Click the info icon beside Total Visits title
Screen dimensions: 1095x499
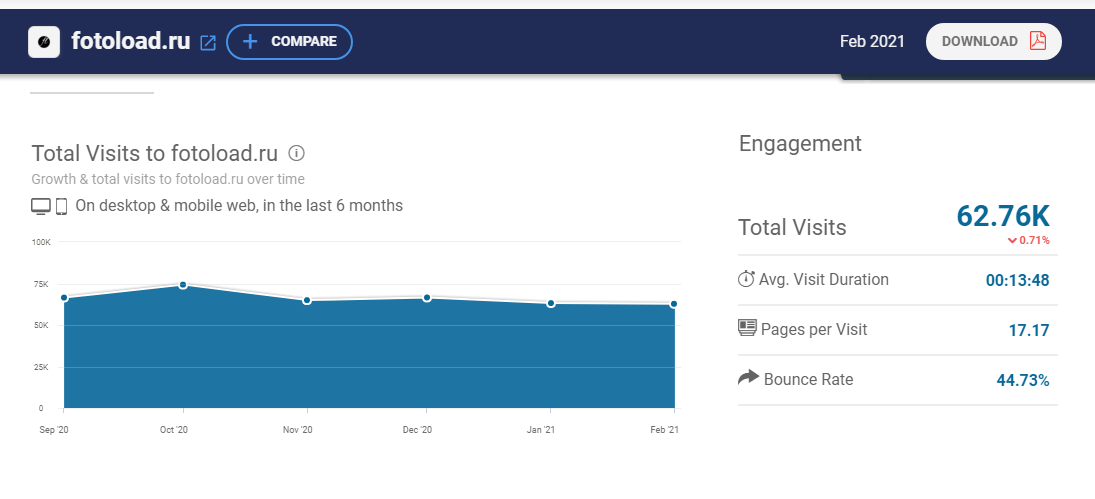pyautogui.click(x=296, y=153)
